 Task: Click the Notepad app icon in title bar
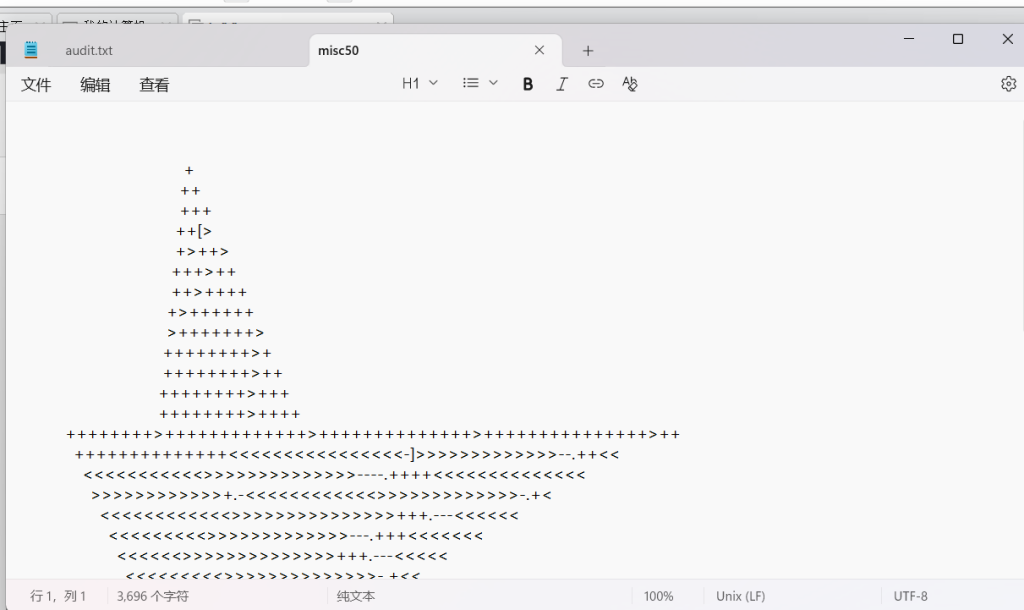pos(31,50)
